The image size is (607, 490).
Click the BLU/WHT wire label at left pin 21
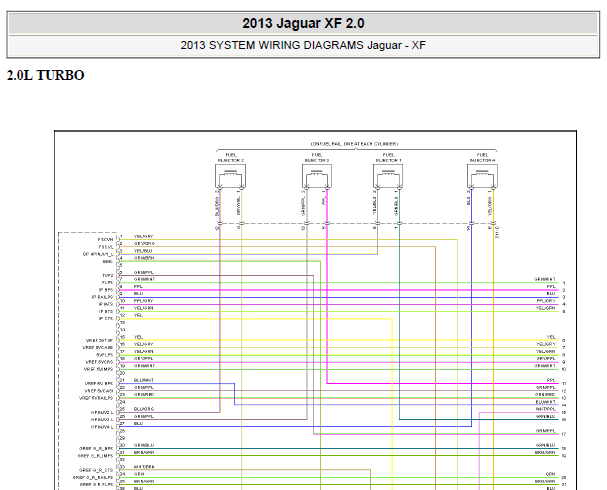[144, 380]
